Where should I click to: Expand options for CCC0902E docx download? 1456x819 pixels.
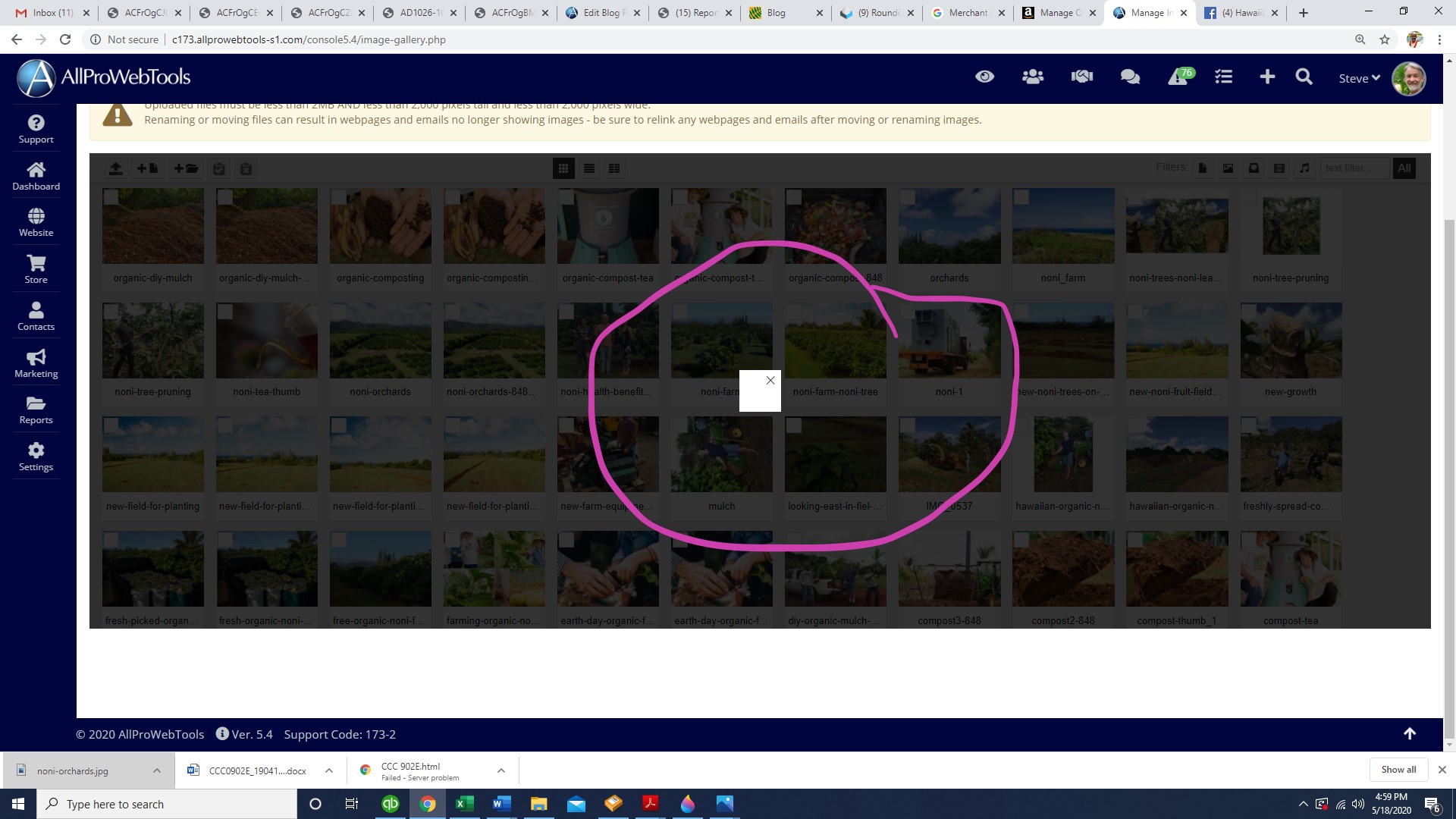(328, 770)
